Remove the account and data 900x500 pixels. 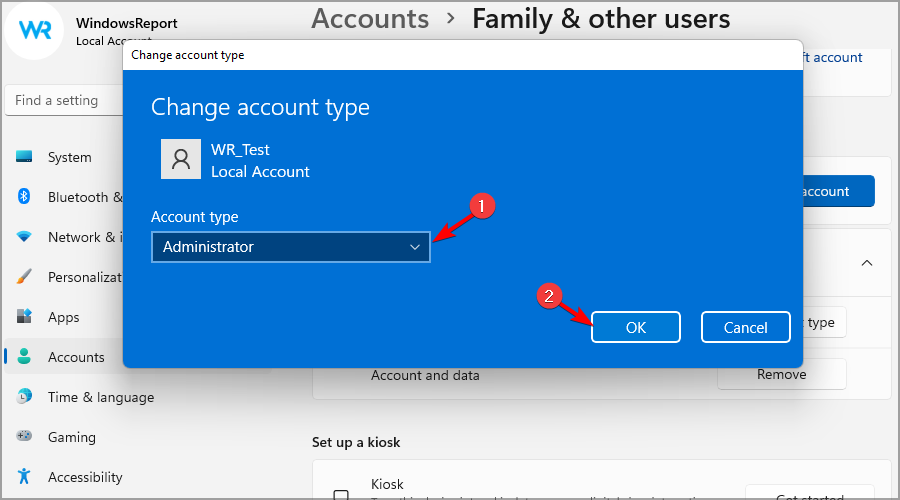(x=781, y=374)
